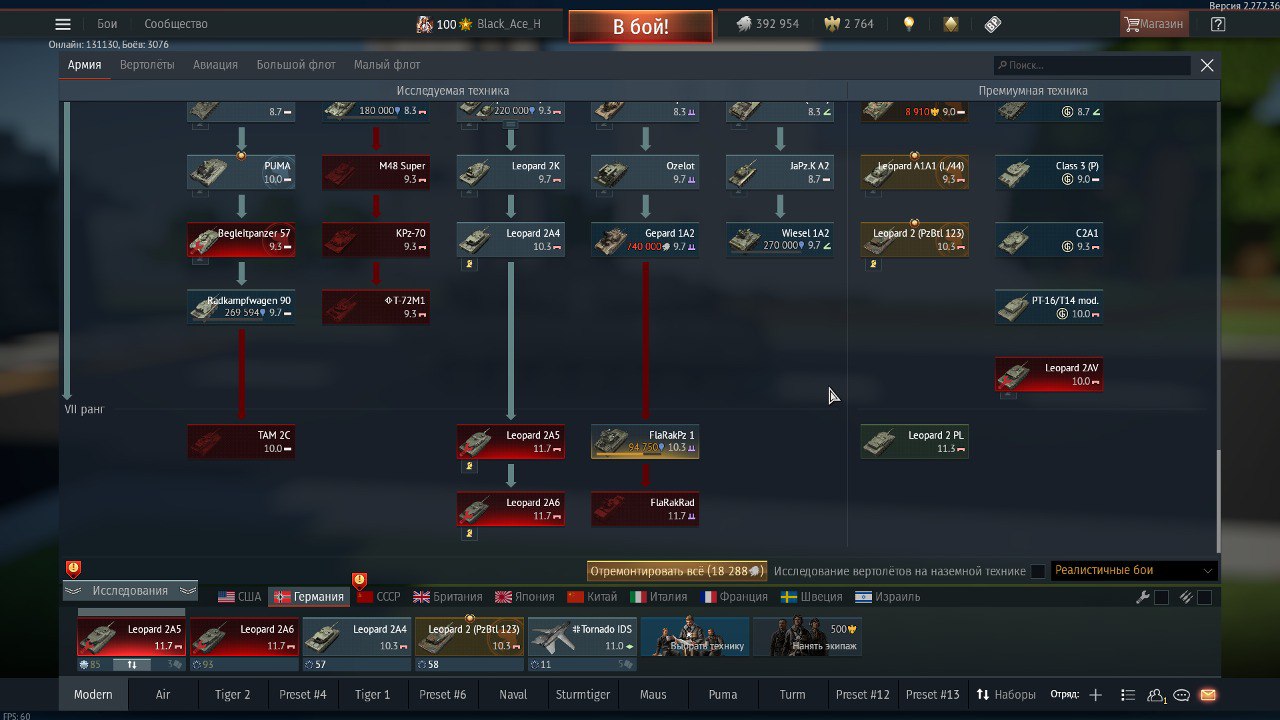The height and width of the screenshot is (720, 1280).
Task: Open the squad list icon
Action: coord(1128,695)
